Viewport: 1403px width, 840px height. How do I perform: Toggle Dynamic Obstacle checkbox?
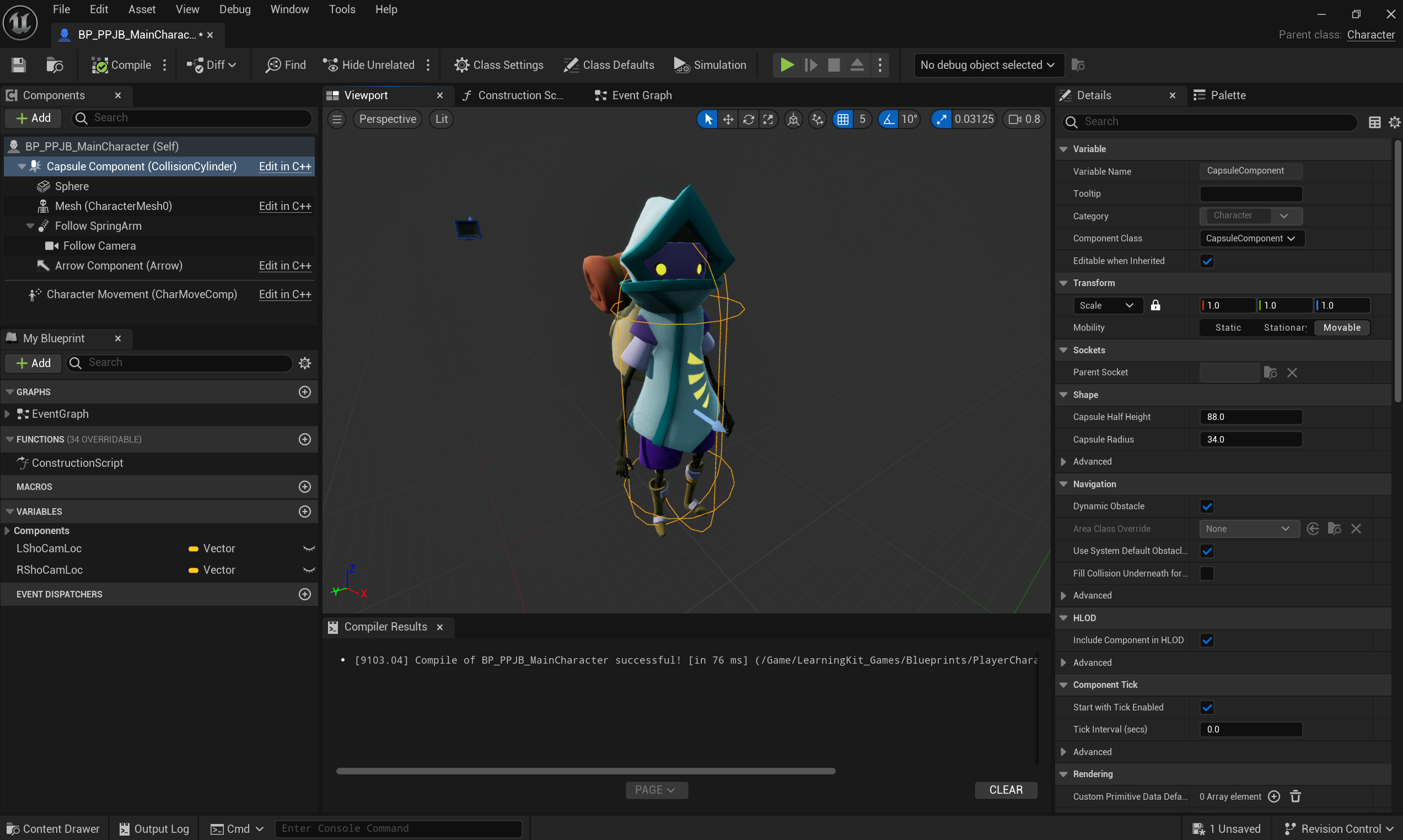(1207, 507)
